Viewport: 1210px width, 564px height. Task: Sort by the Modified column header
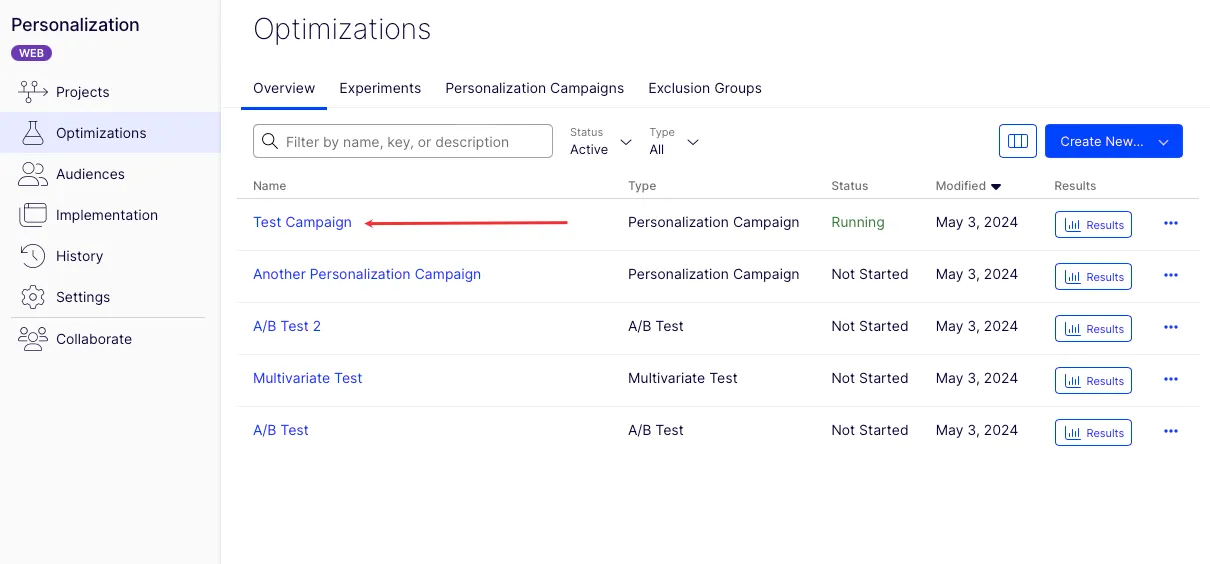tap(968, 186)
